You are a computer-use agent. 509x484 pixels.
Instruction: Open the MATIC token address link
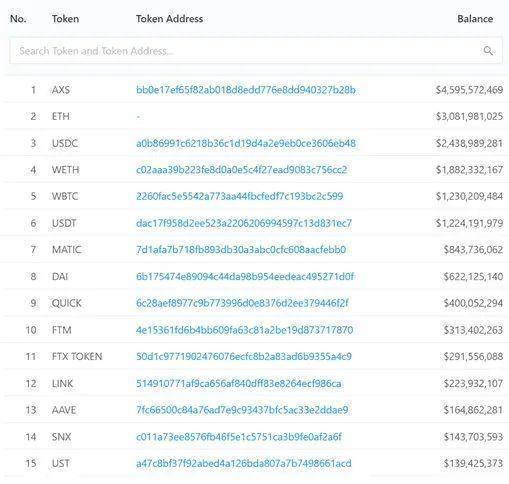click(241, 250)
